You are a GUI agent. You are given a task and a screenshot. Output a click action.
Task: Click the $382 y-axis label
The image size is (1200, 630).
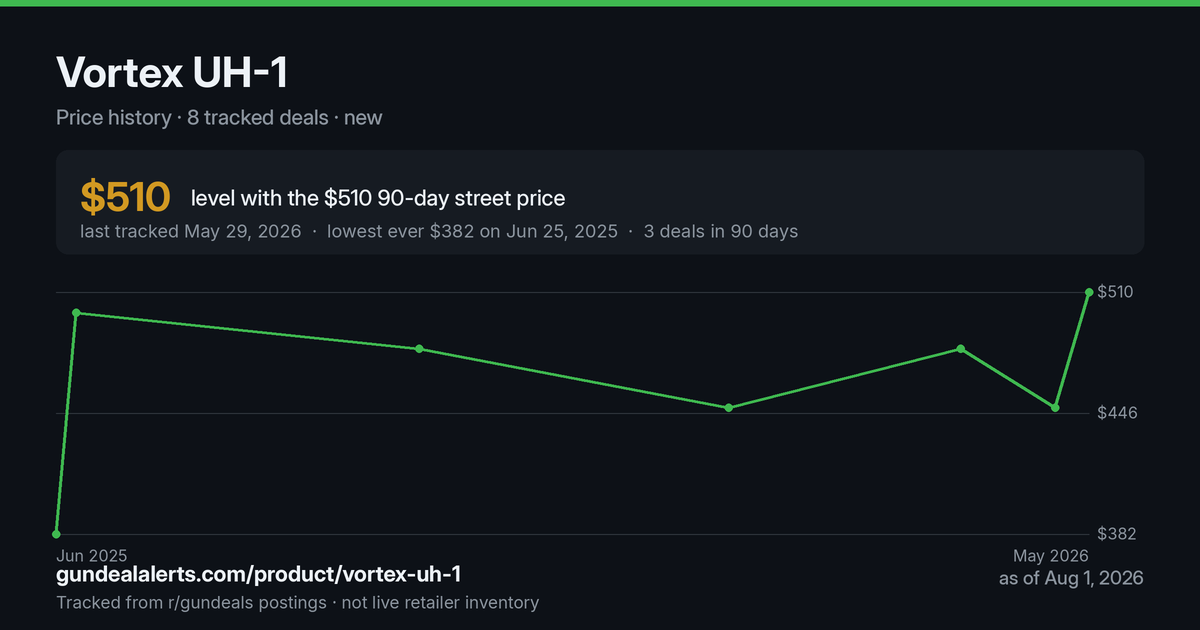[x=1116, y=534]
